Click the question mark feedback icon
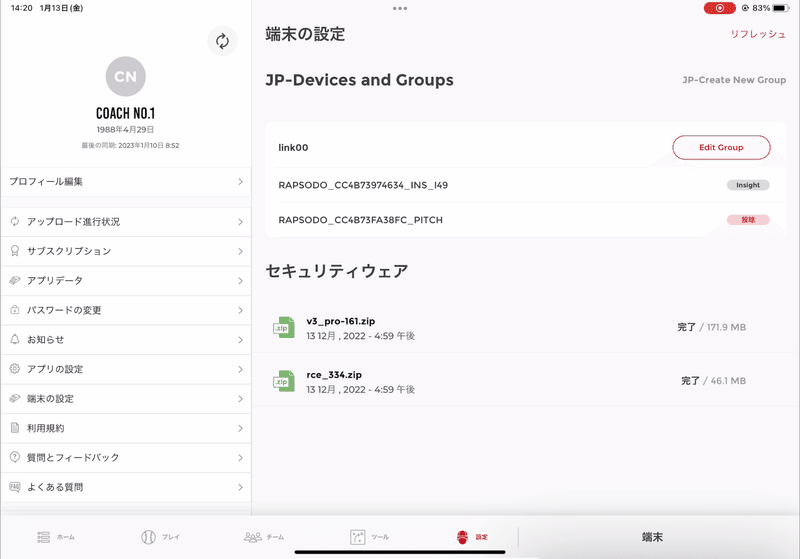 (x=15, y=457)
